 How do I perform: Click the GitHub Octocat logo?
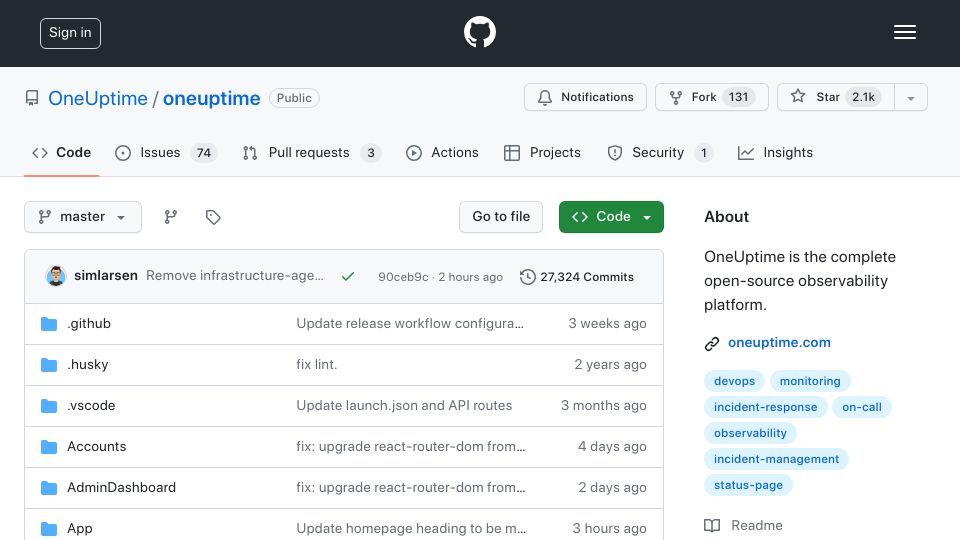(479, 32)
